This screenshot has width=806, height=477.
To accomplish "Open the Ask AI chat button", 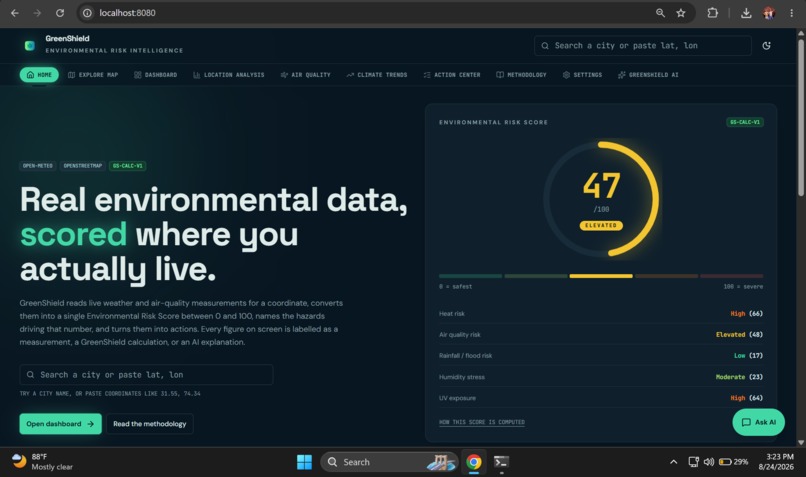I will click(x=758, y=423).
